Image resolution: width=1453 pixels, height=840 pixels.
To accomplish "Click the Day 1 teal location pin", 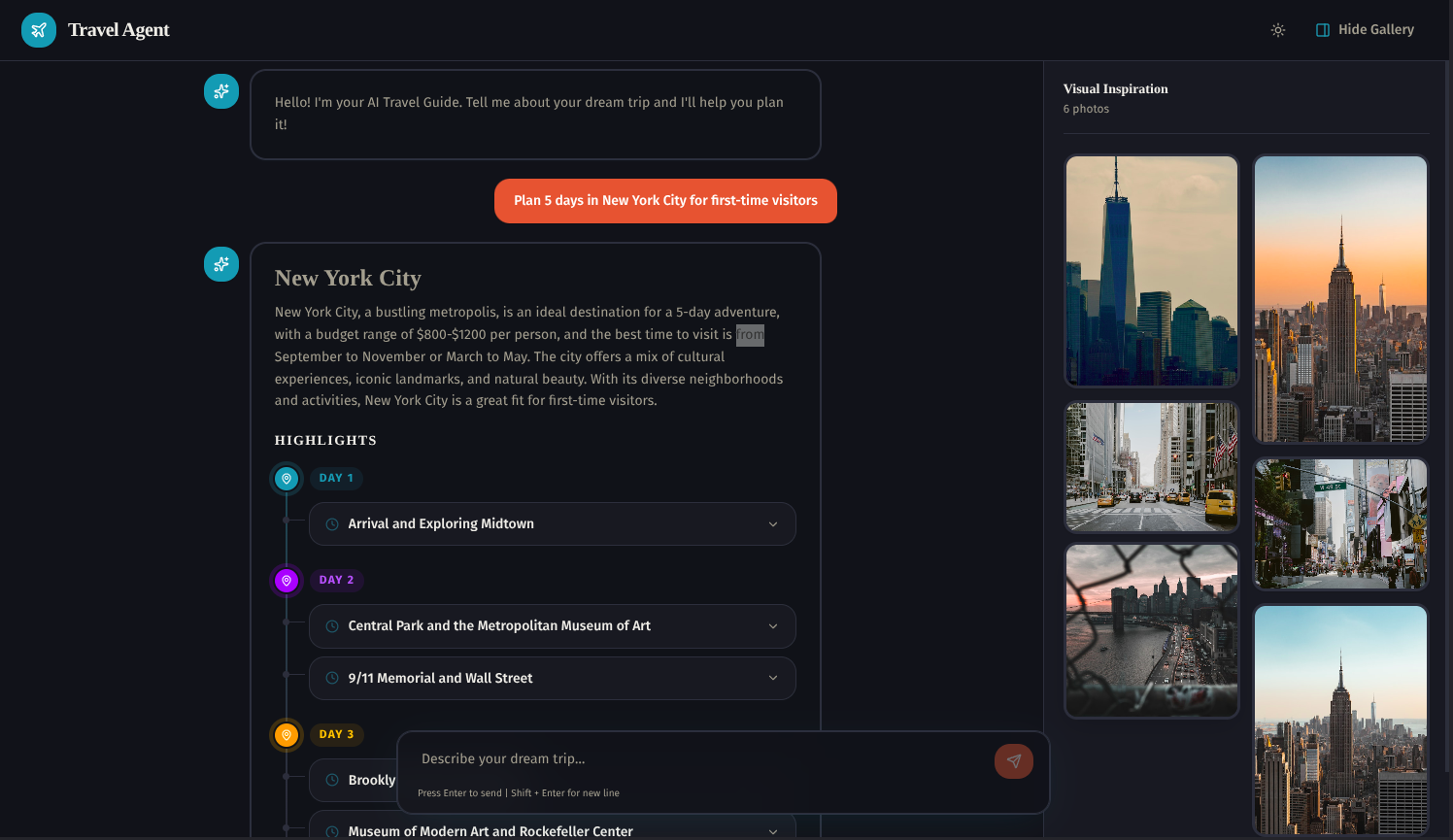I will (x=287, y=479).
